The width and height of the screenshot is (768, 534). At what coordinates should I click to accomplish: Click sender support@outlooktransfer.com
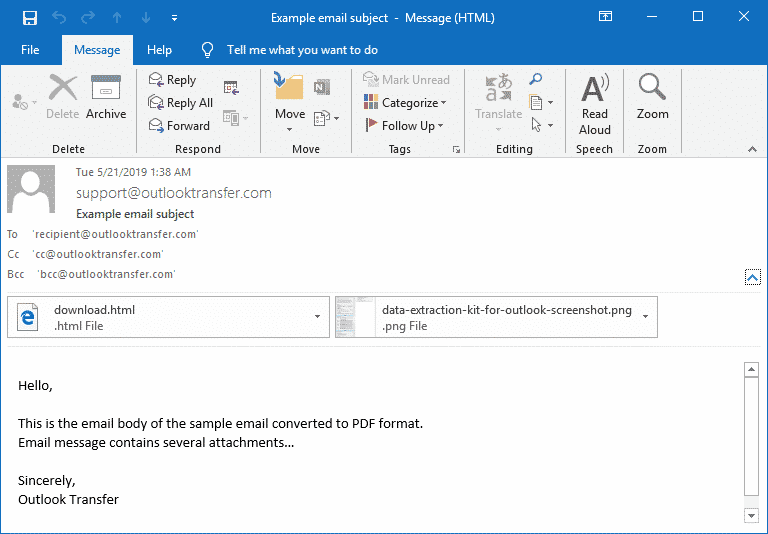[x=174, y=193]
